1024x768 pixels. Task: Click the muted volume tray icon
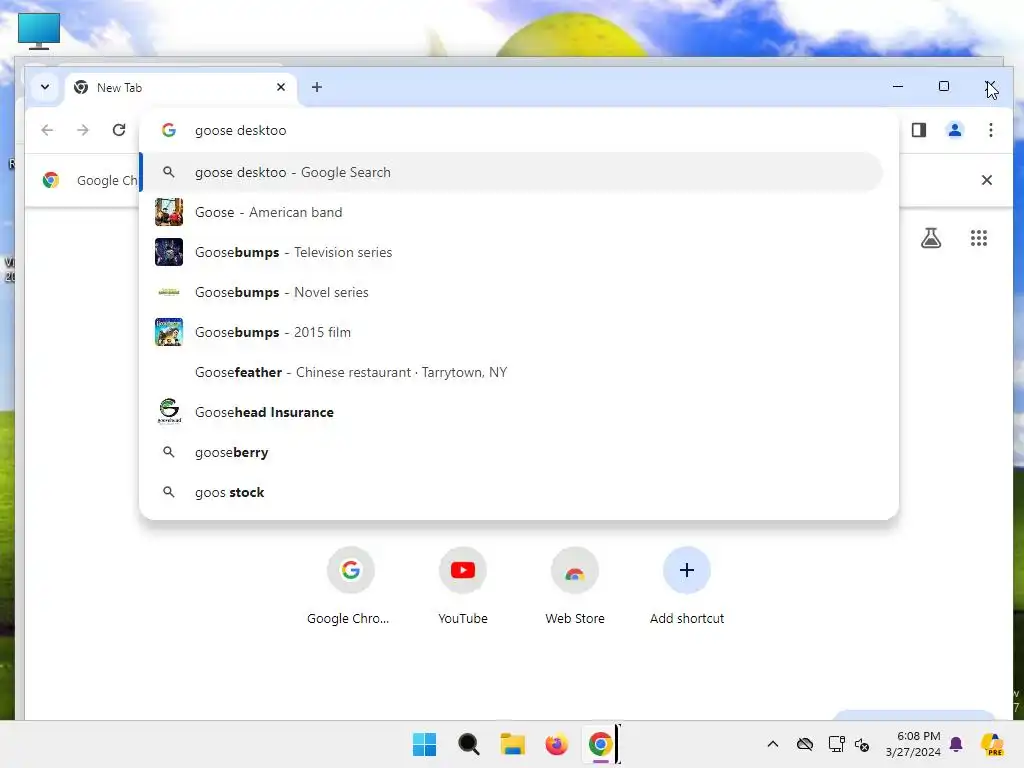(862, 744)
